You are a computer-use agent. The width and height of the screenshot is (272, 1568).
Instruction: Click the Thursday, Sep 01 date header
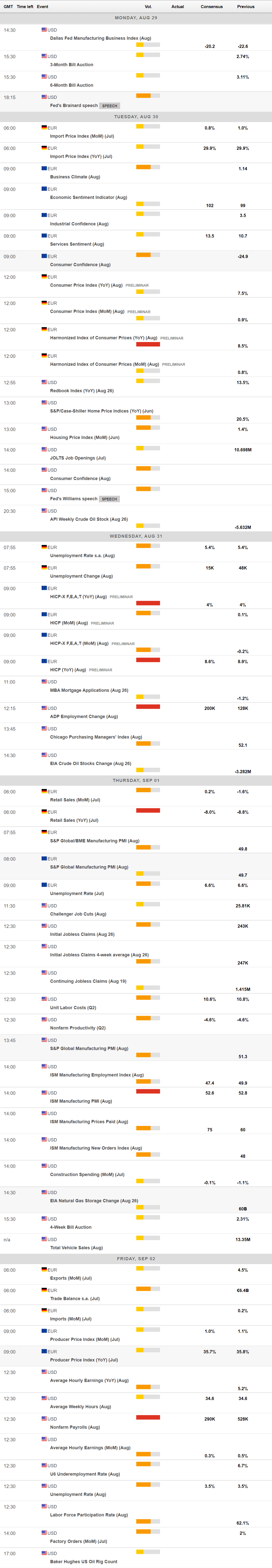136,780
